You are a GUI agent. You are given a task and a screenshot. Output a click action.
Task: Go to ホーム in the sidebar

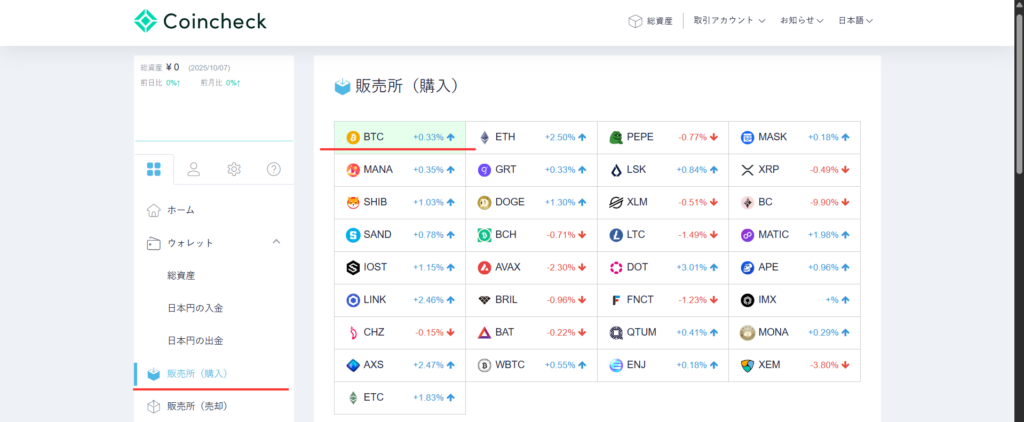(180, 210)
